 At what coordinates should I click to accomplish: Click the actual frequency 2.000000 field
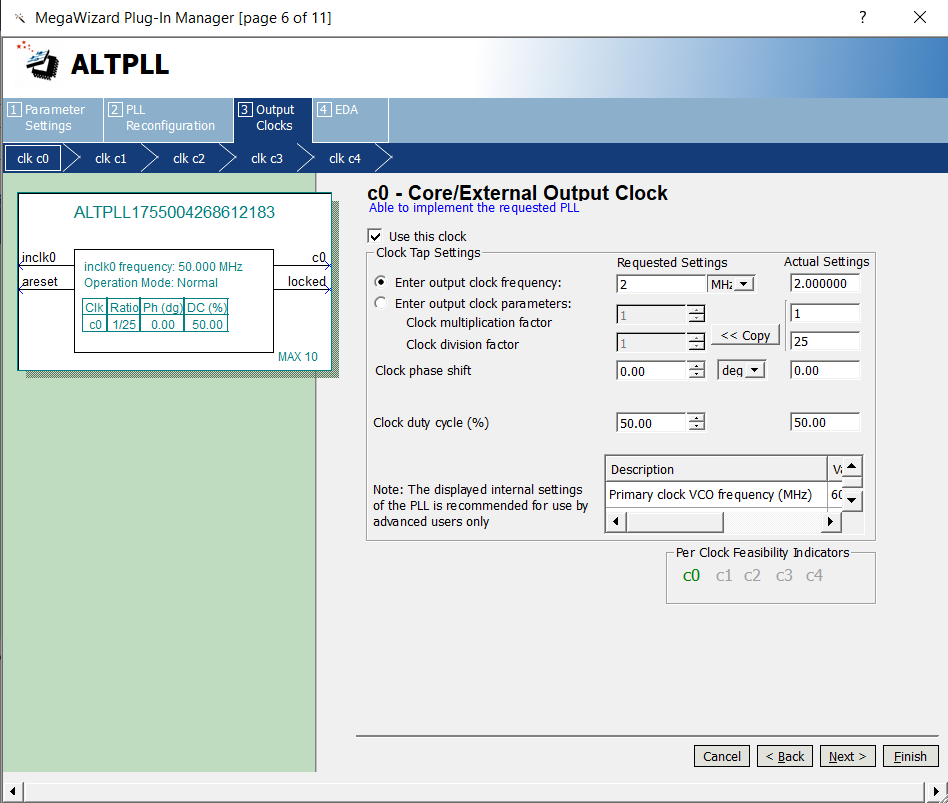825,283
